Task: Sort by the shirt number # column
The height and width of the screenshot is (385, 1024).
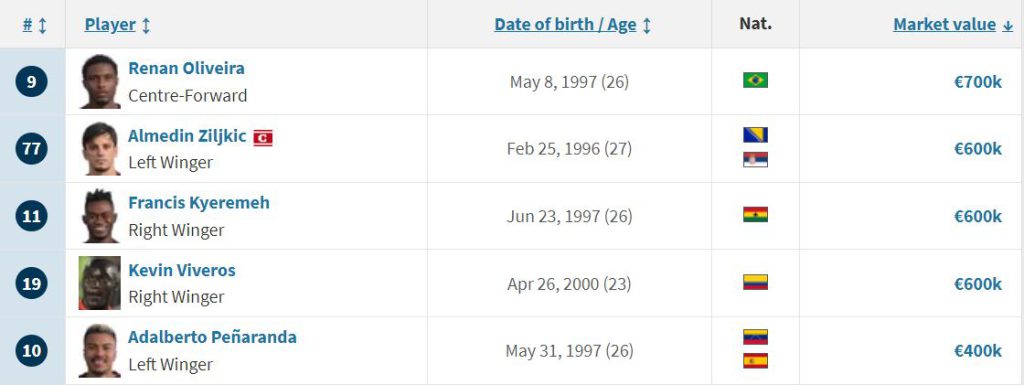Action: click(35, 25)
